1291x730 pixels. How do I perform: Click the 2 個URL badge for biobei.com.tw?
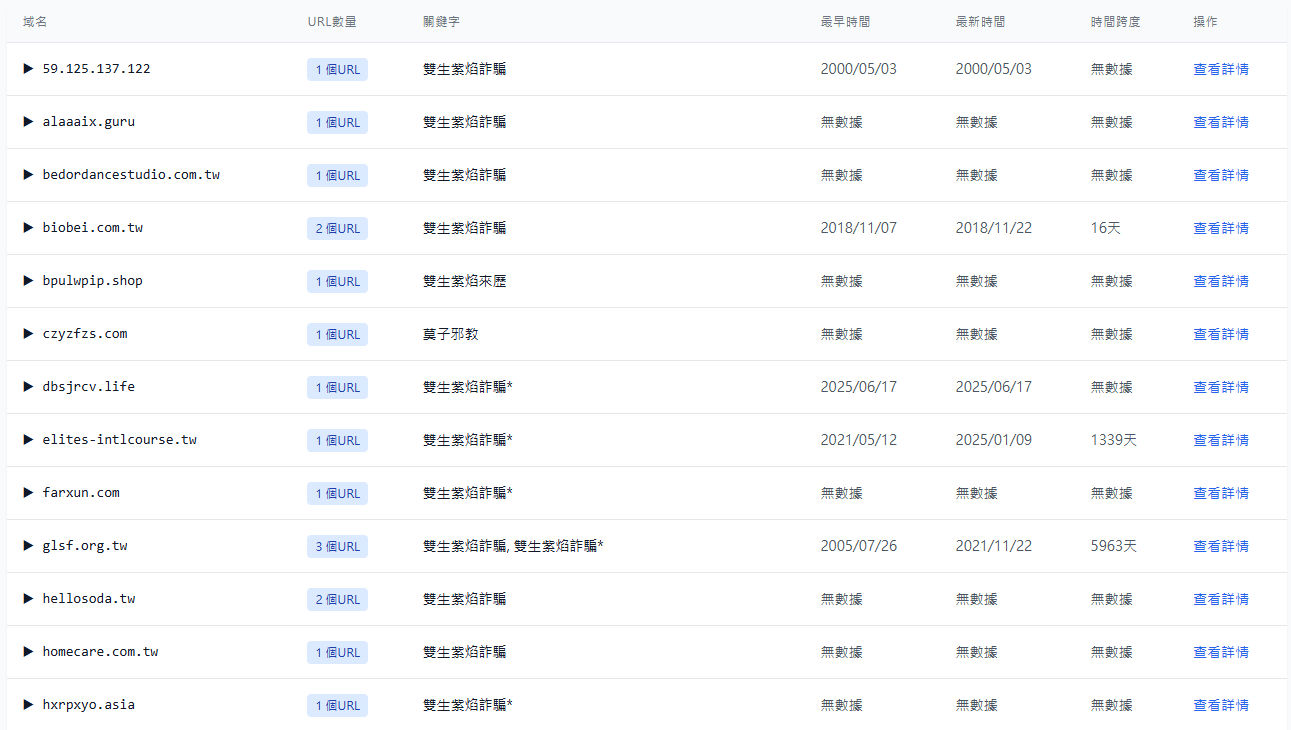(337, 229)
